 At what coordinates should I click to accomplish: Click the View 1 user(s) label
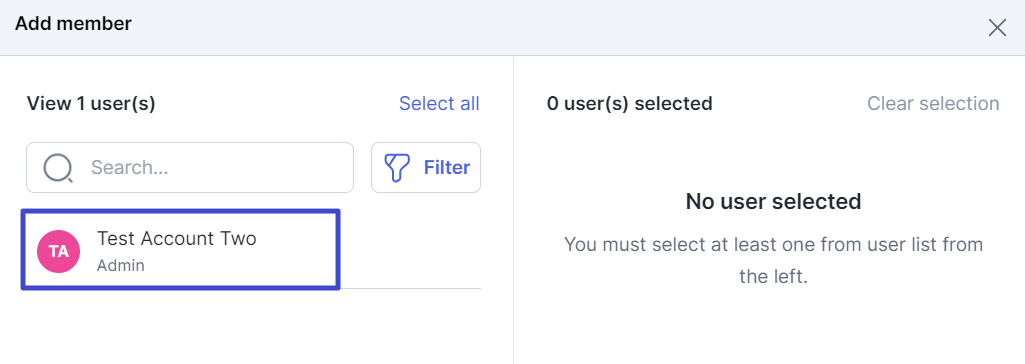click(x=91, y=104)
